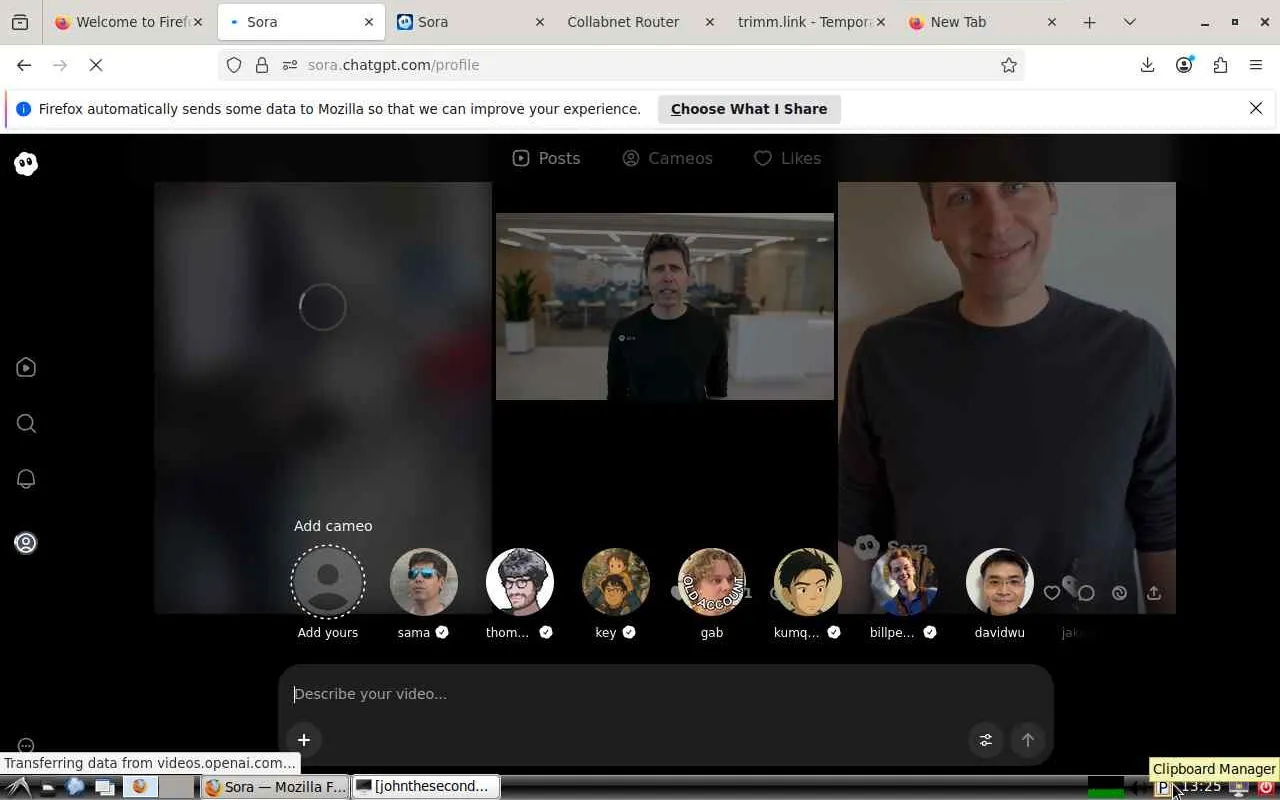The image size is (1280, 800).
Task: Select the davidwu cameo avatar
Action: (1000, 582)
